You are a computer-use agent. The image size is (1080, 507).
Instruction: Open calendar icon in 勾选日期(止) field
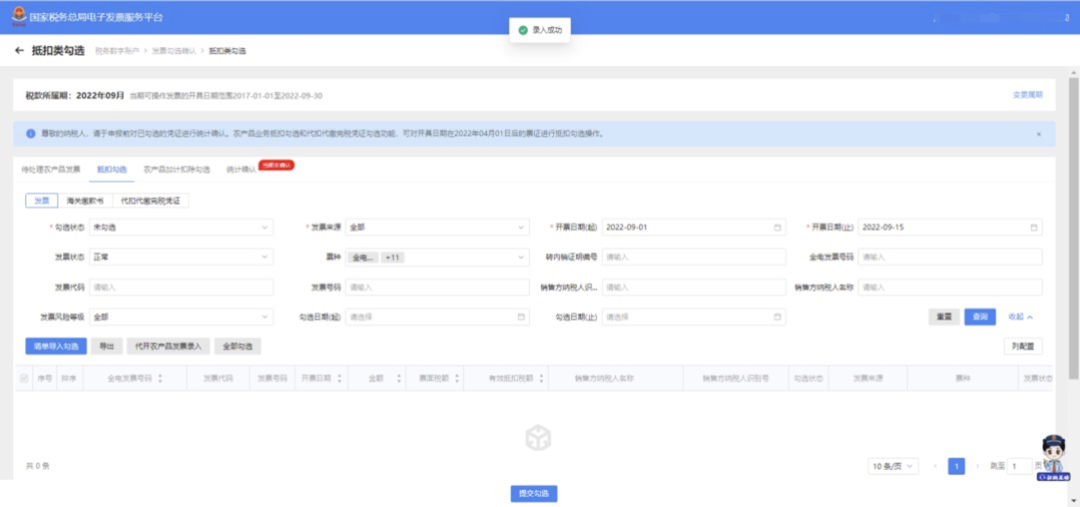tap(777, 317)
